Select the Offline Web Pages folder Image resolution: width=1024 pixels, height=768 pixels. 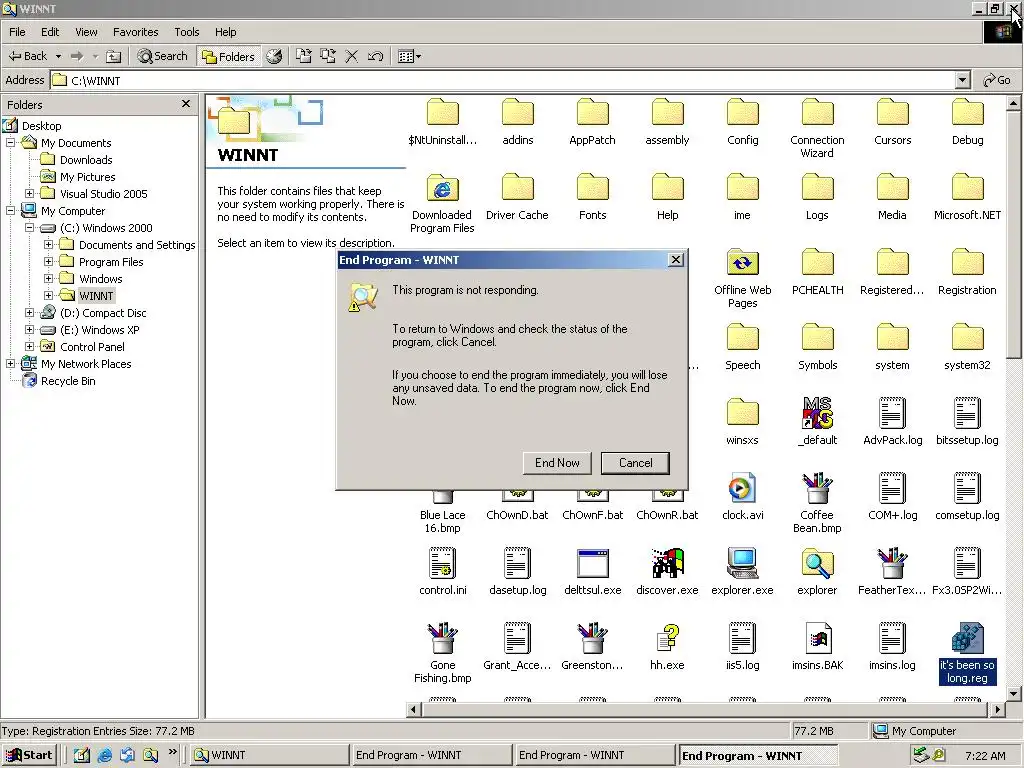point(743,278)
